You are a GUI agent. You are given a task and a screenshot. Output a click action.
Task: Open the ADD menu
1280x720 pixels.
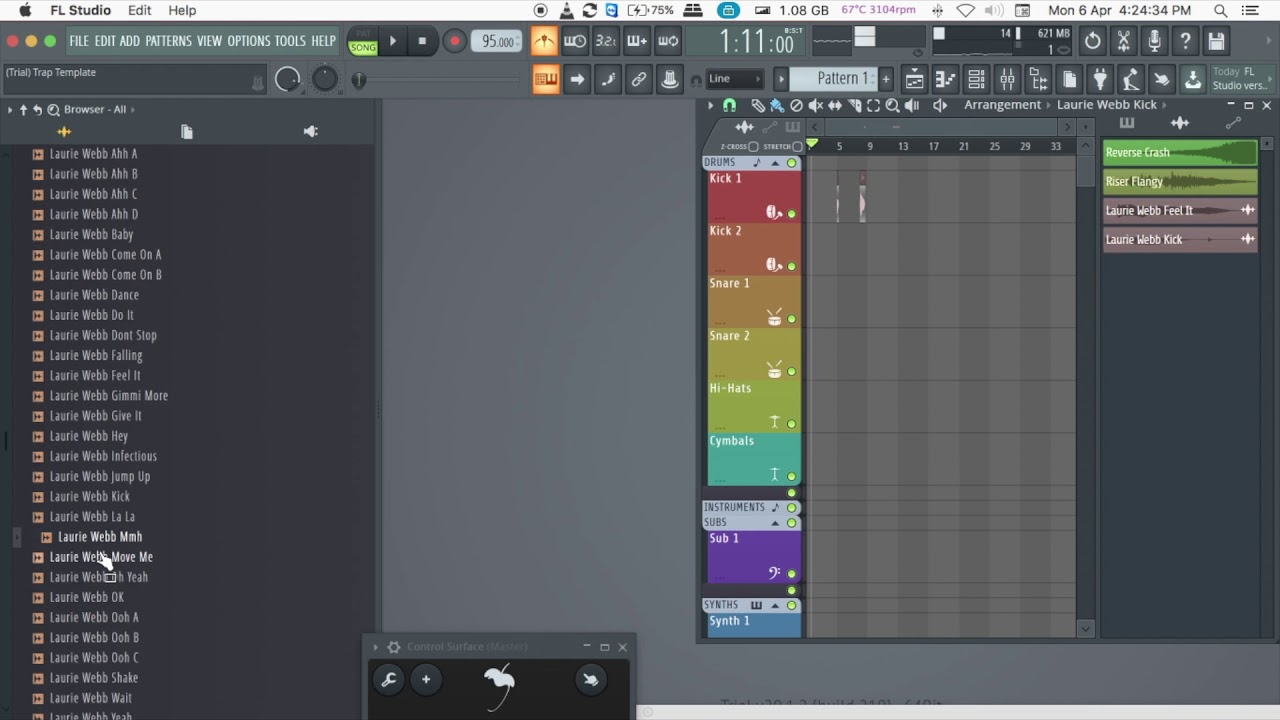pyautogui.click(x=130, y=41)
